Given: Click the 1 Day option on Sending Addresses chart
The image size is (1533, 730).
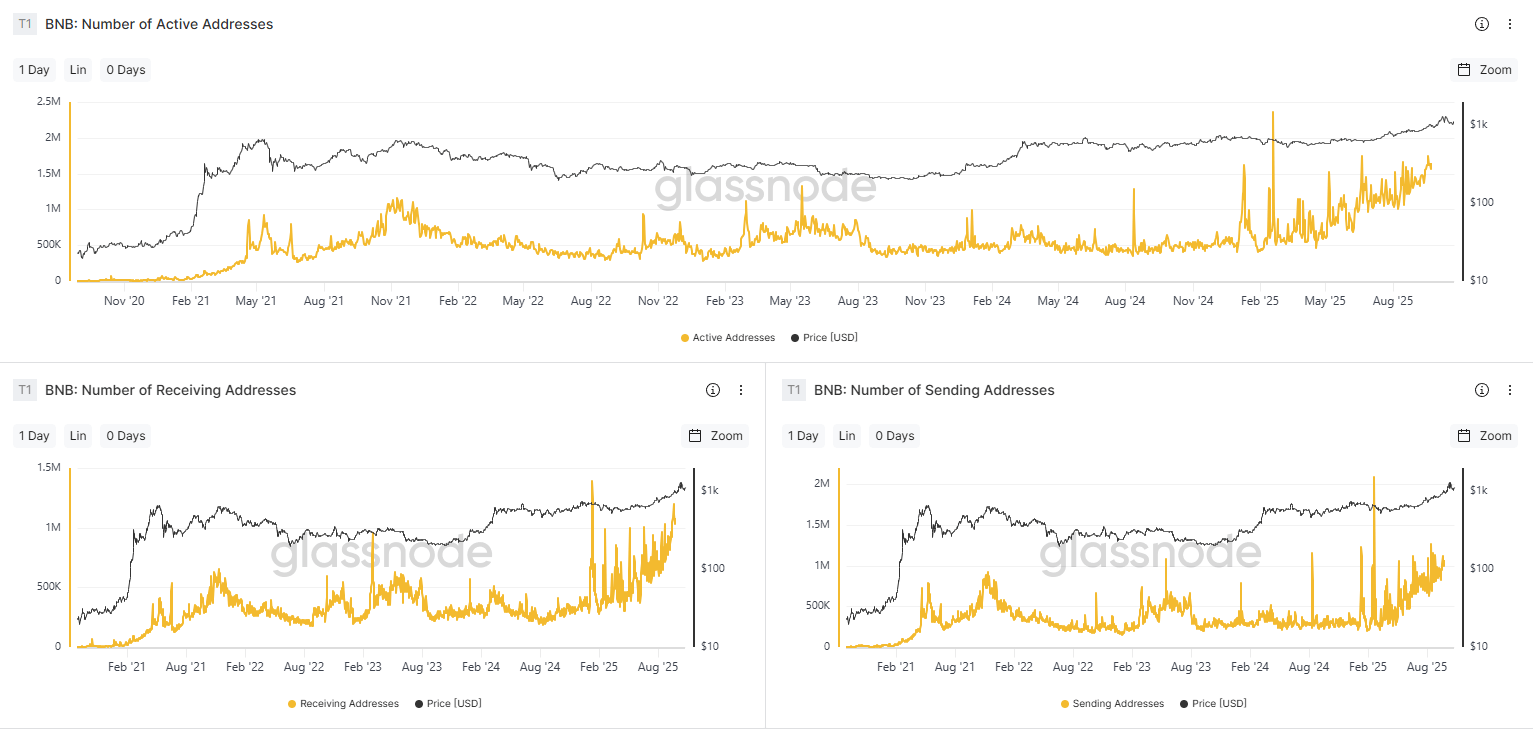Looking at the screenshot, I should (802, 435).
